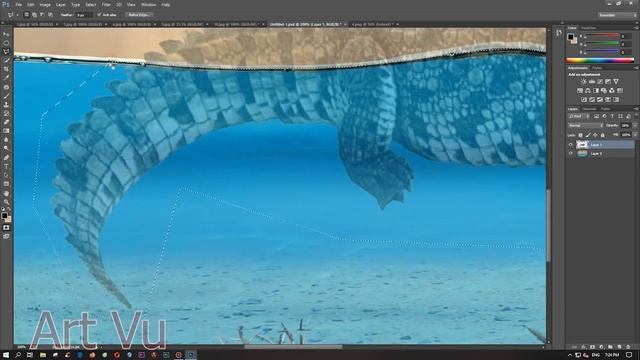Select the Gradient tool
This screenshot has height=360, width=640.
[6, 131]
